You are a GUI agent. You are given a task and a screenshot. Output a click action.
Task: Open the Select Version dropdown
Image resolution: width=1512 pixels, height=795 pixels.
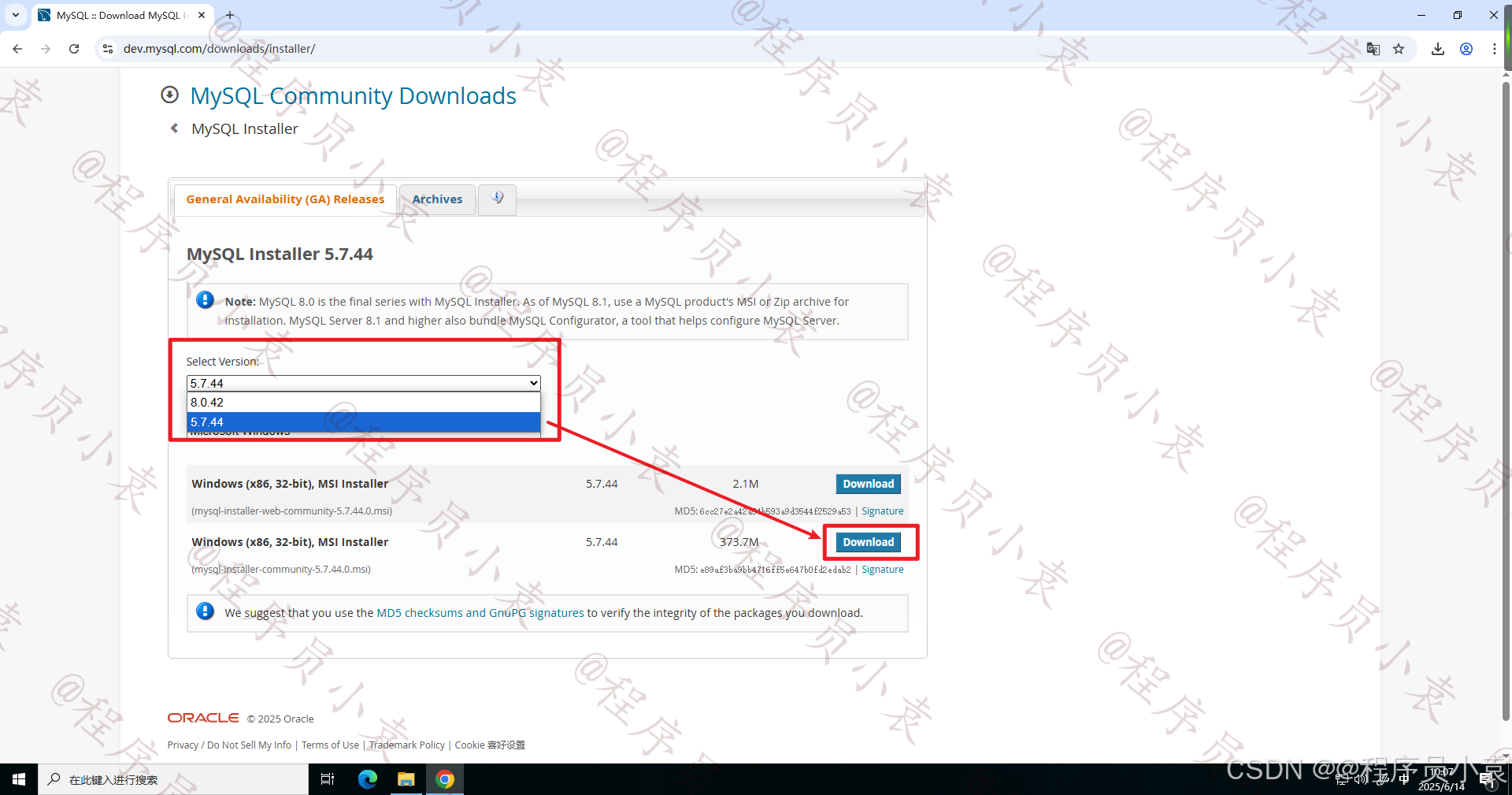pyautogui.click(x=363, y=383)
